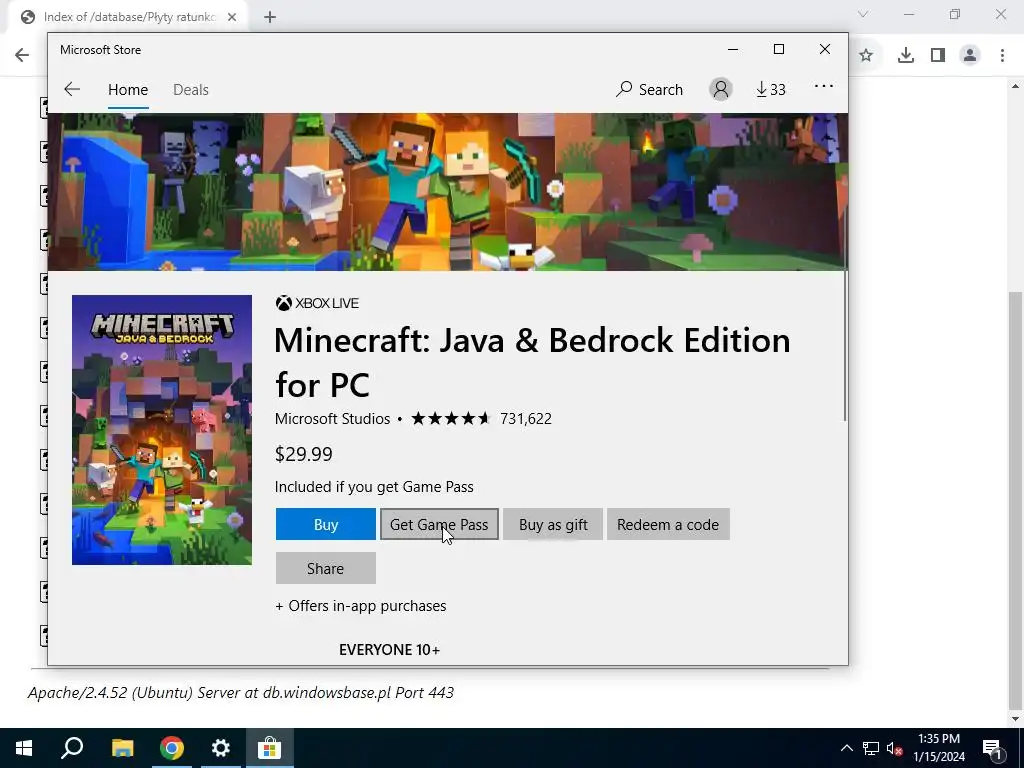
Task: Click the Chrome tab Index of /database
Action: click(129, 17)
